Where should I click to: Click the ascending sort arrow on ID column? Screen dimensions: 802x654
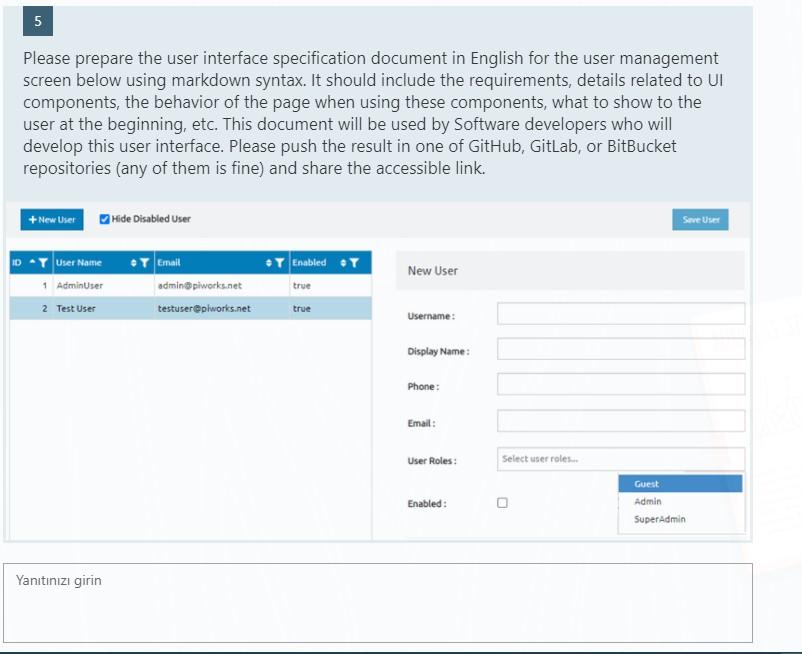(30, 262)
